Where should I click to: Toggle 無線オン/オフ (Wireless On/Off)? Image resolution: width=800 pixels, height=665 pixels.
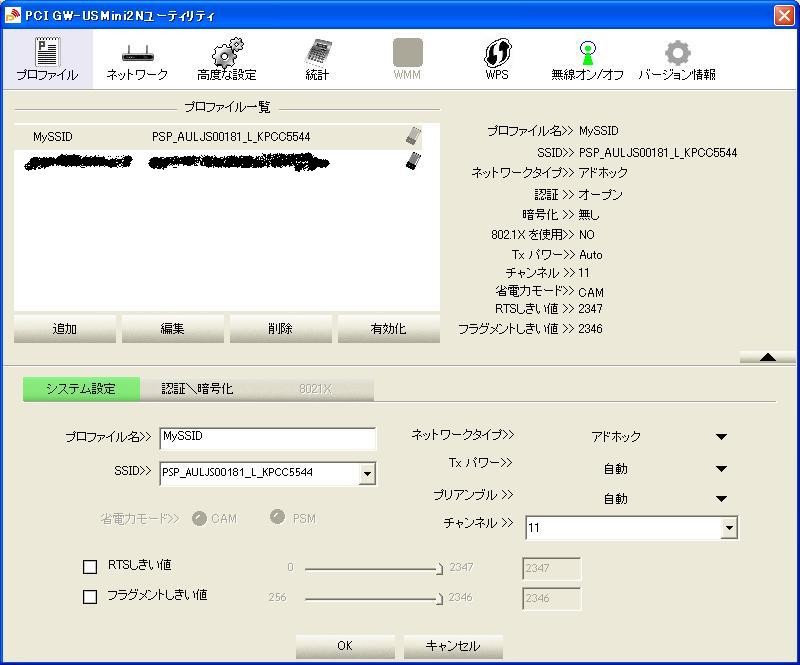(x=590, y=57)
